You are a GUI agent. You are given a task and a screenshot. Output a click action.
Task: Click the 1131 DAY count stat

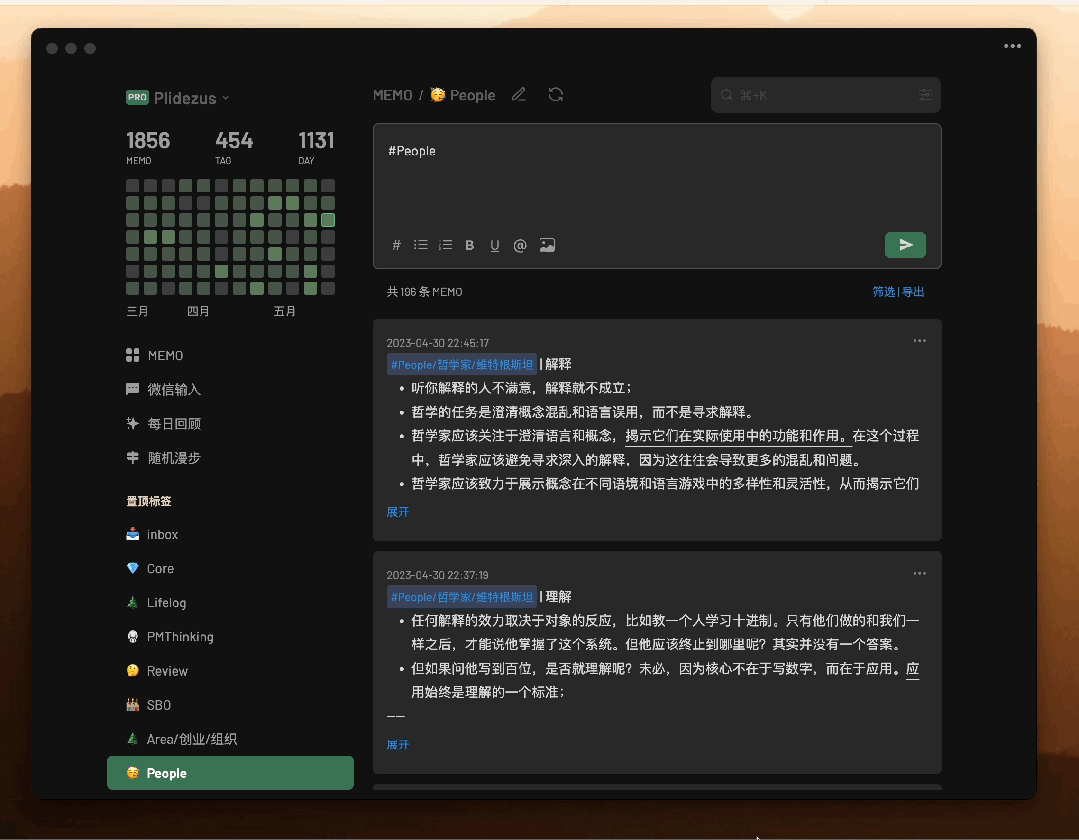(316, 147)
